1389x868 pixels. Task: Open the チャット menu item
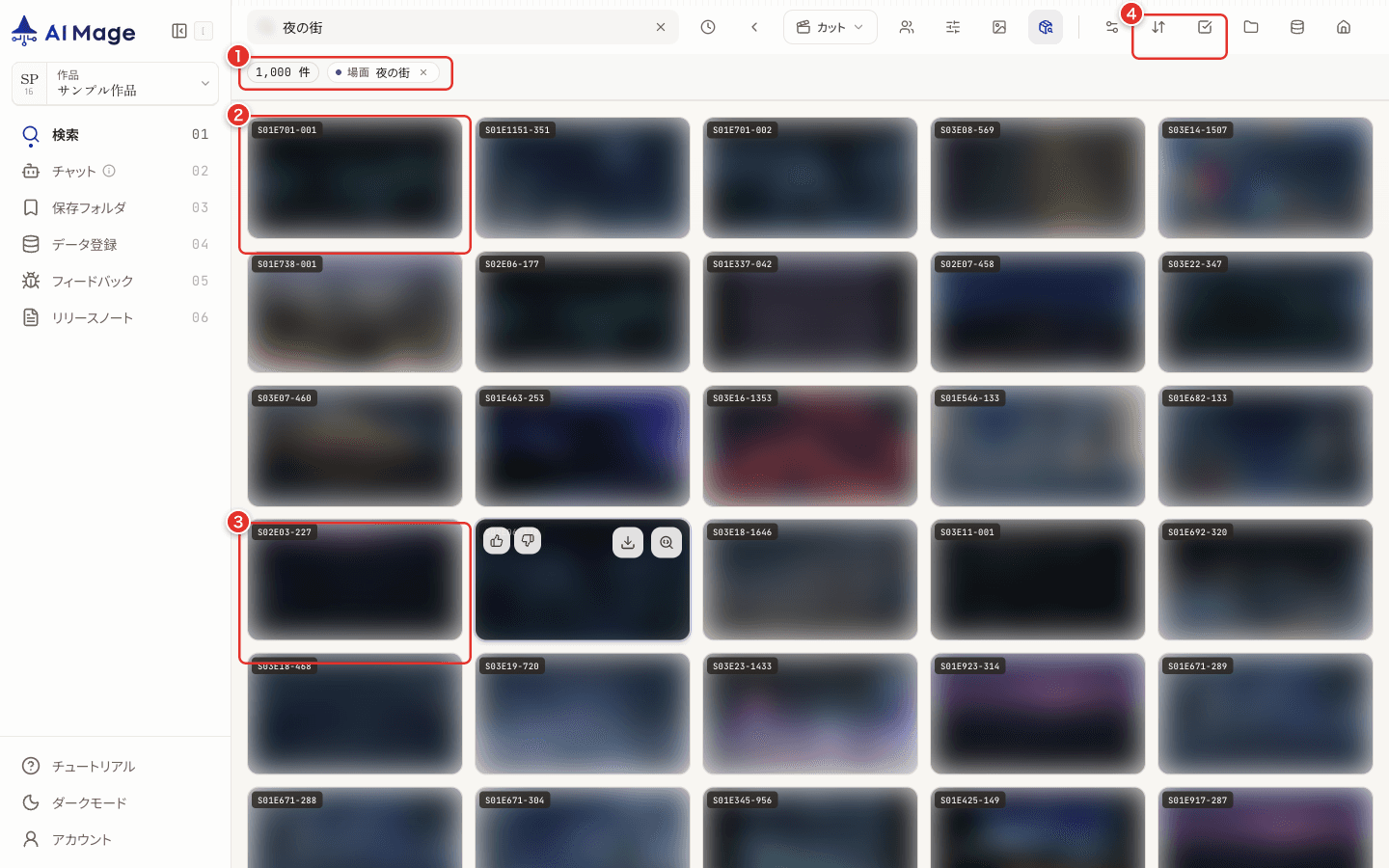[115, 172]
